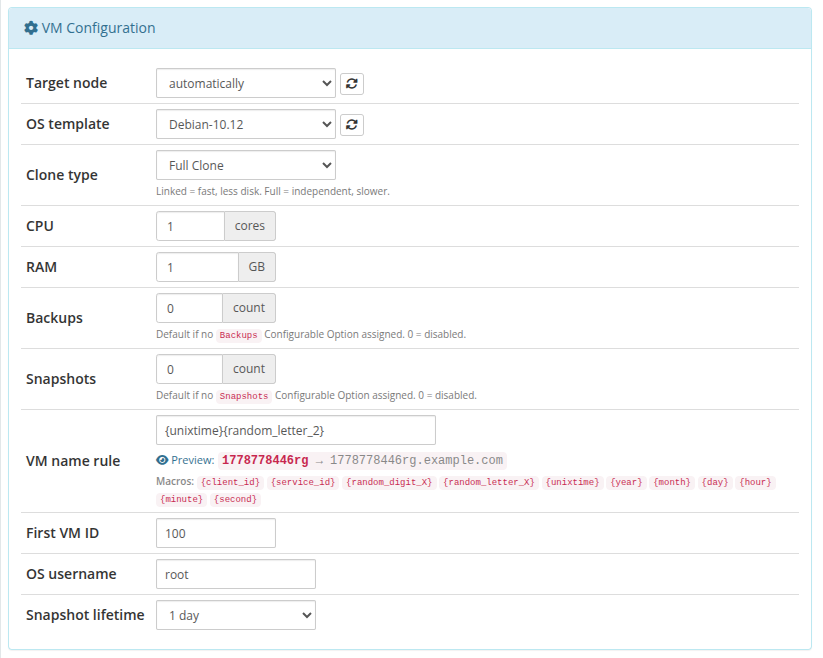Click the VM name rule text field
Screen dimensions: 823x658
pyautogui.click(x=296, y=430)
